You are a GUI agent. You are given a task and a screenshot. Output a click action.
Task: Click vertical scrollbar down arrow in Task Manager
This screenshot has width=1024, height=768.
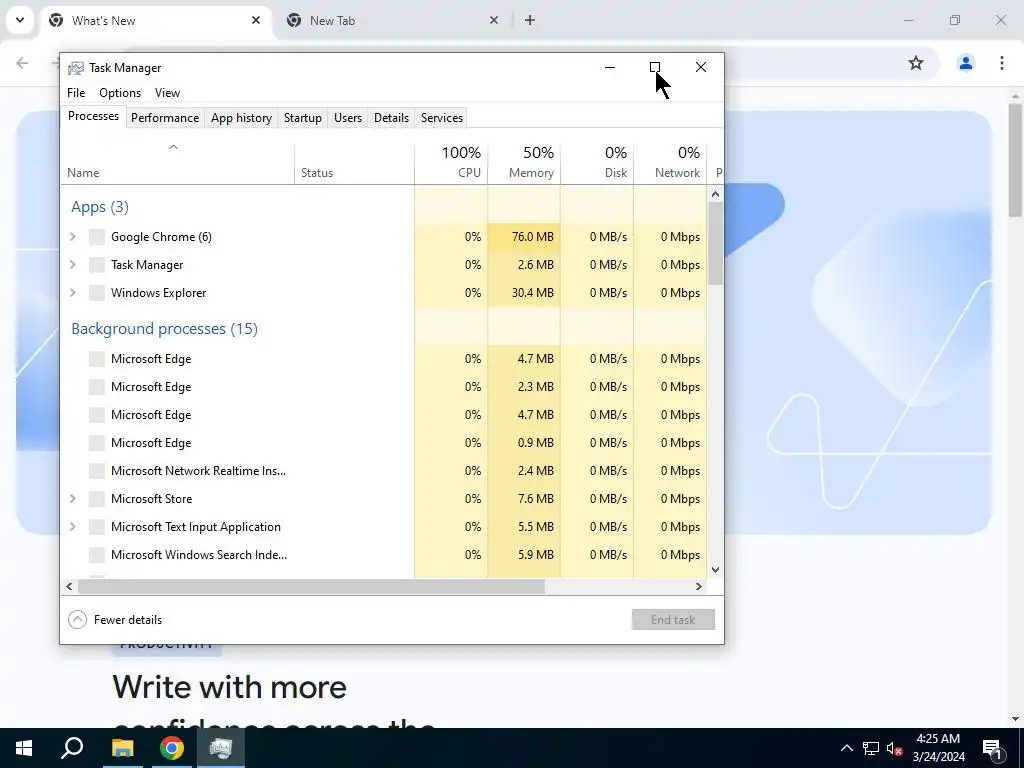point(715,569)
